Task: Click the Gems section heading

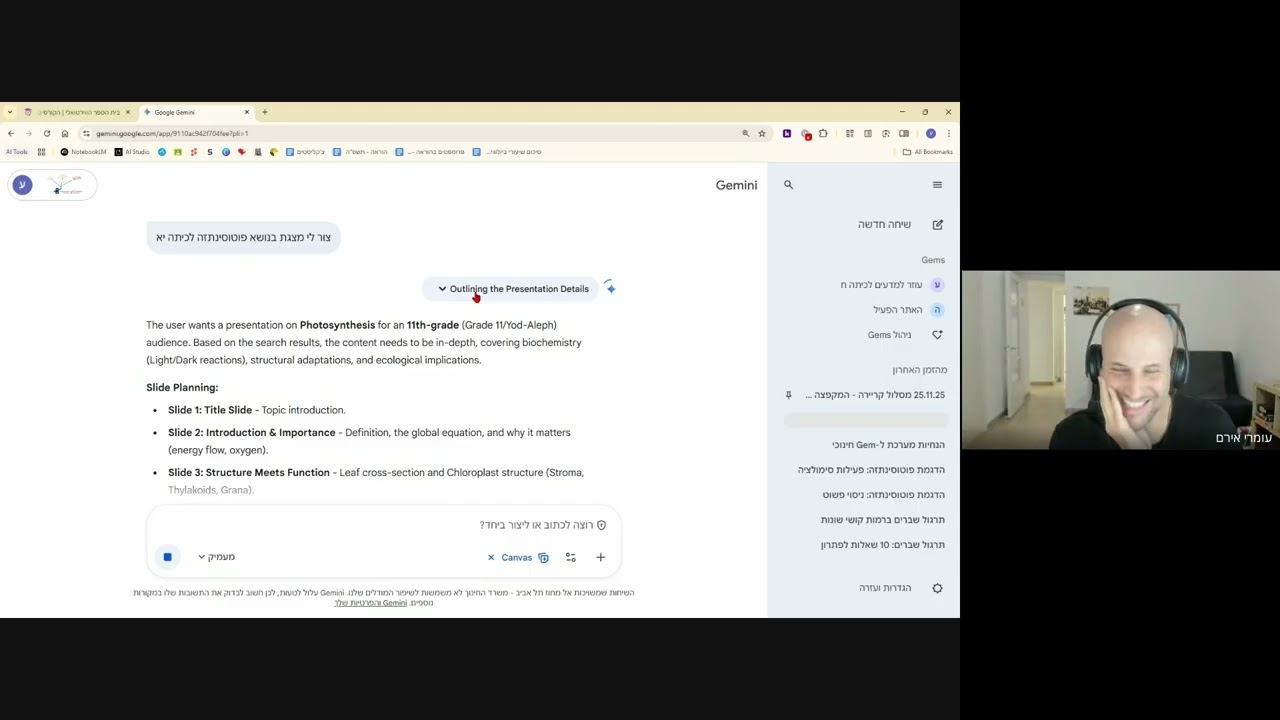Action: click(x=932, y=260)
